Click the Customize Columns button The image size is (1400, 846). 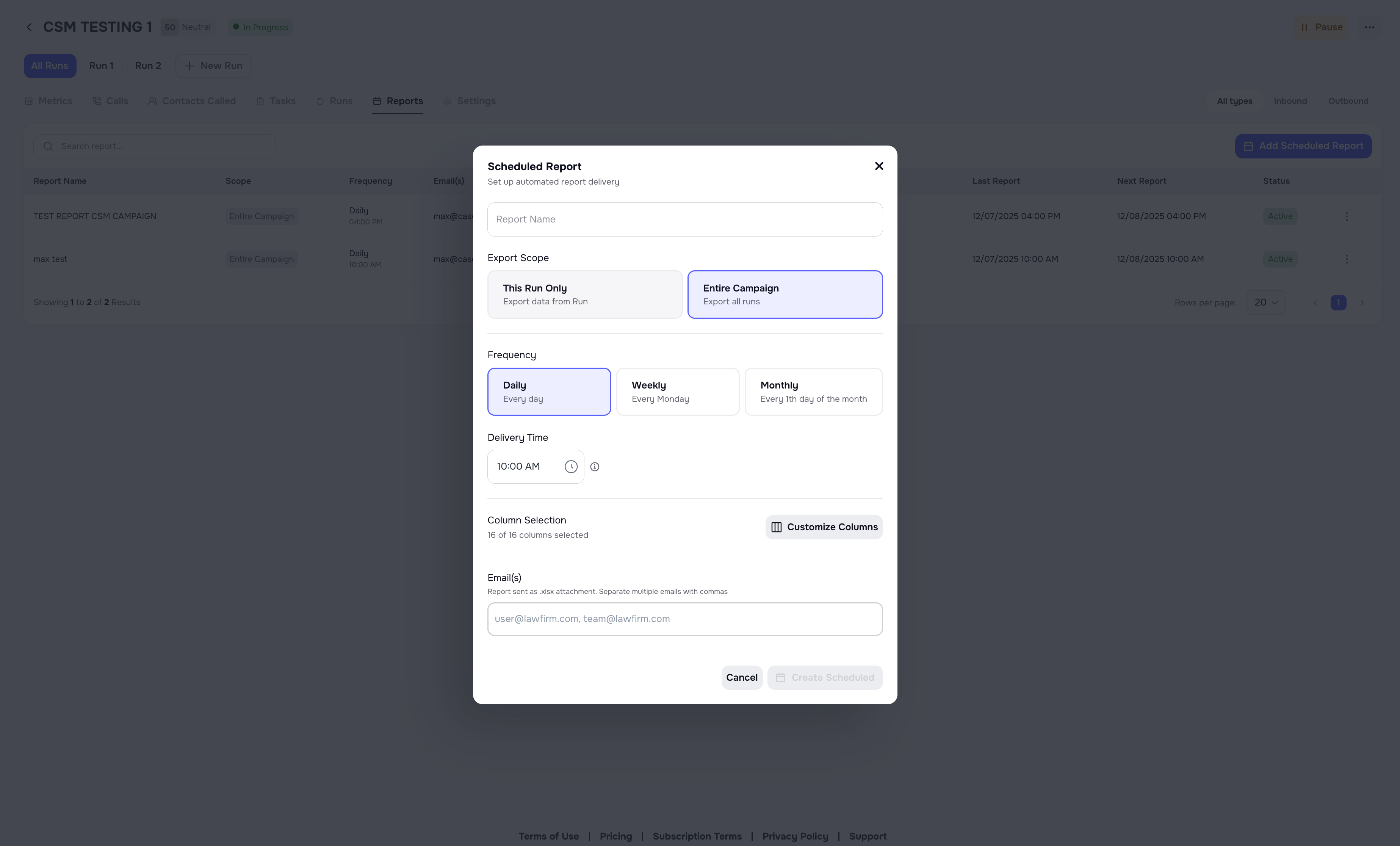(x=823, y=527)
